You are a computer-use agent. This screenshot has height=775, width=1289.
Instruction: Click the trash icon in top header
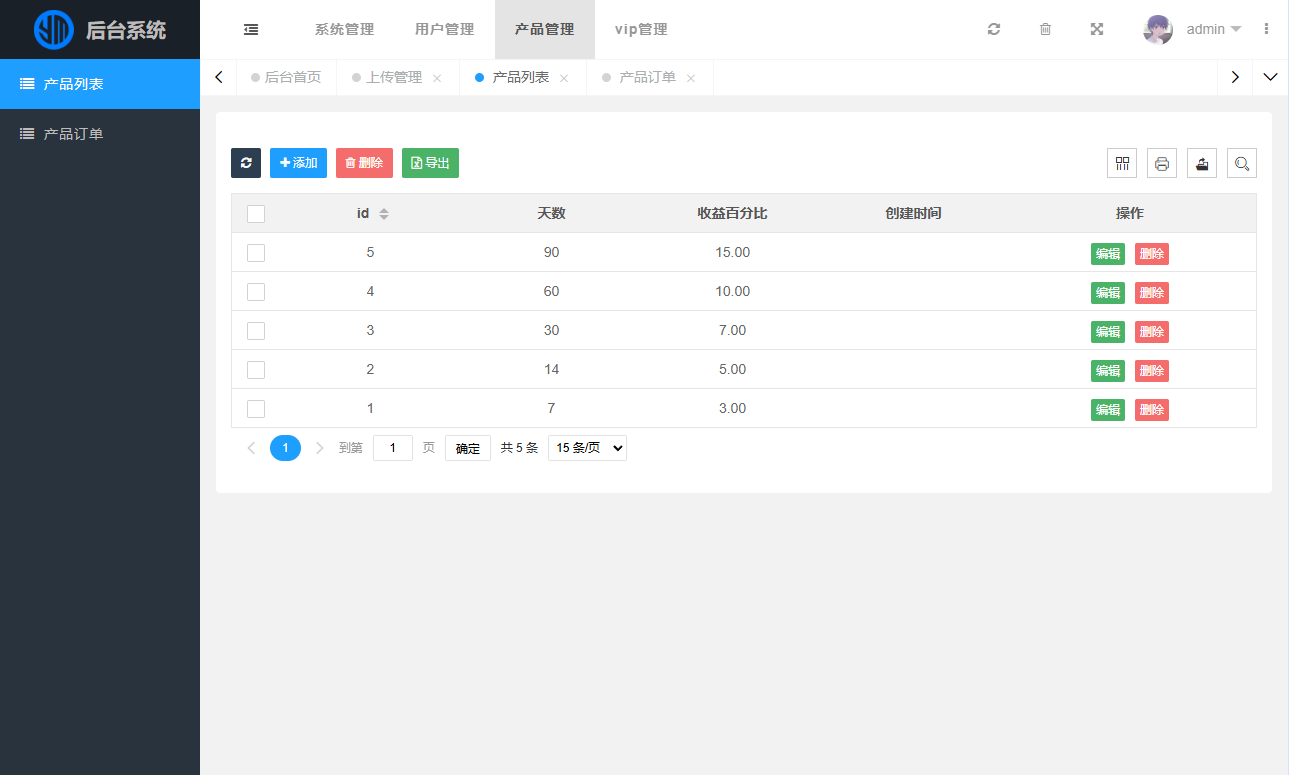point(1045,30)
